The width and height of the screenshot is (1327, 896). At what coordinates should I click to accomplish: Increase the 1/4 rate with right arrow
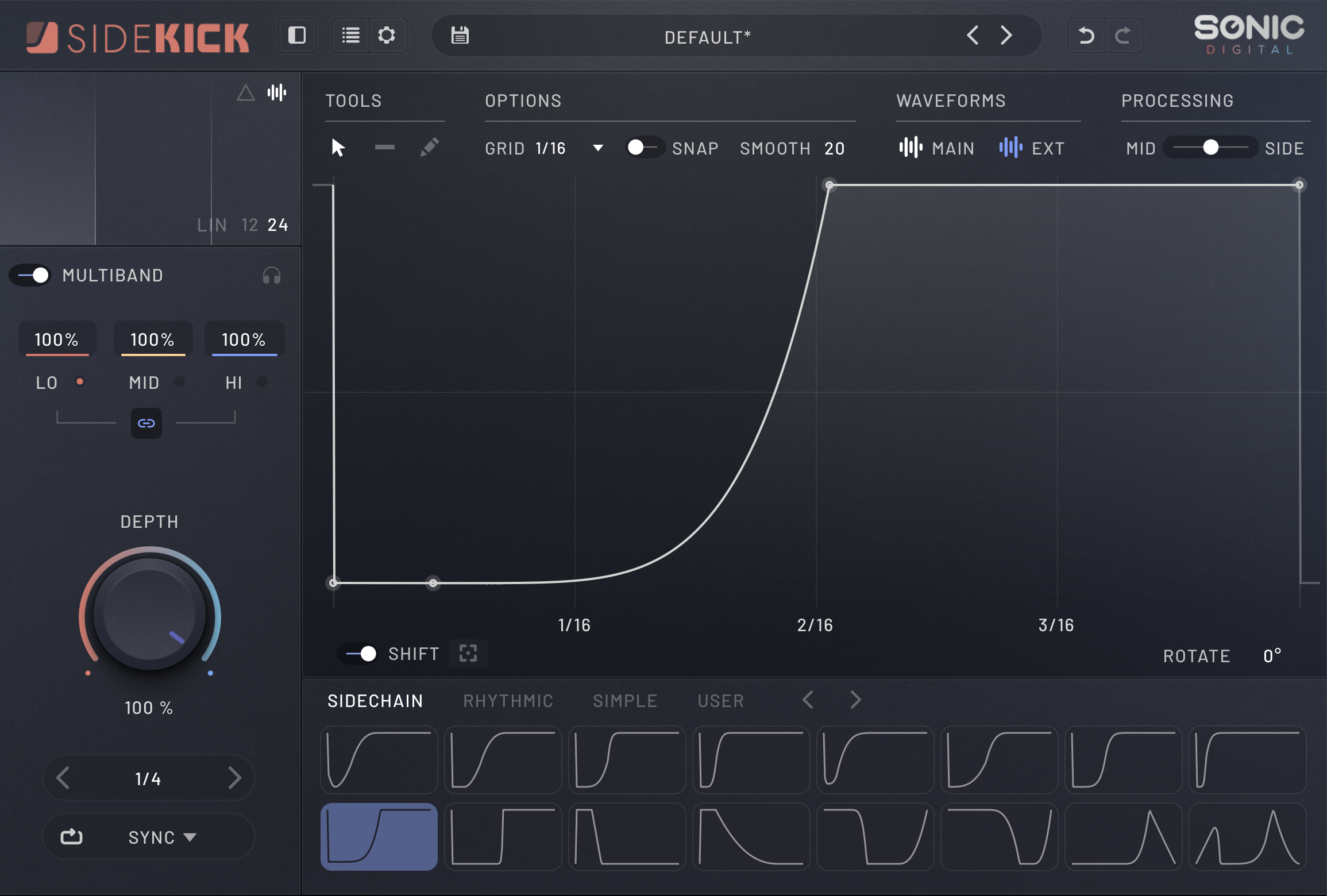click(x=234, y=778)
